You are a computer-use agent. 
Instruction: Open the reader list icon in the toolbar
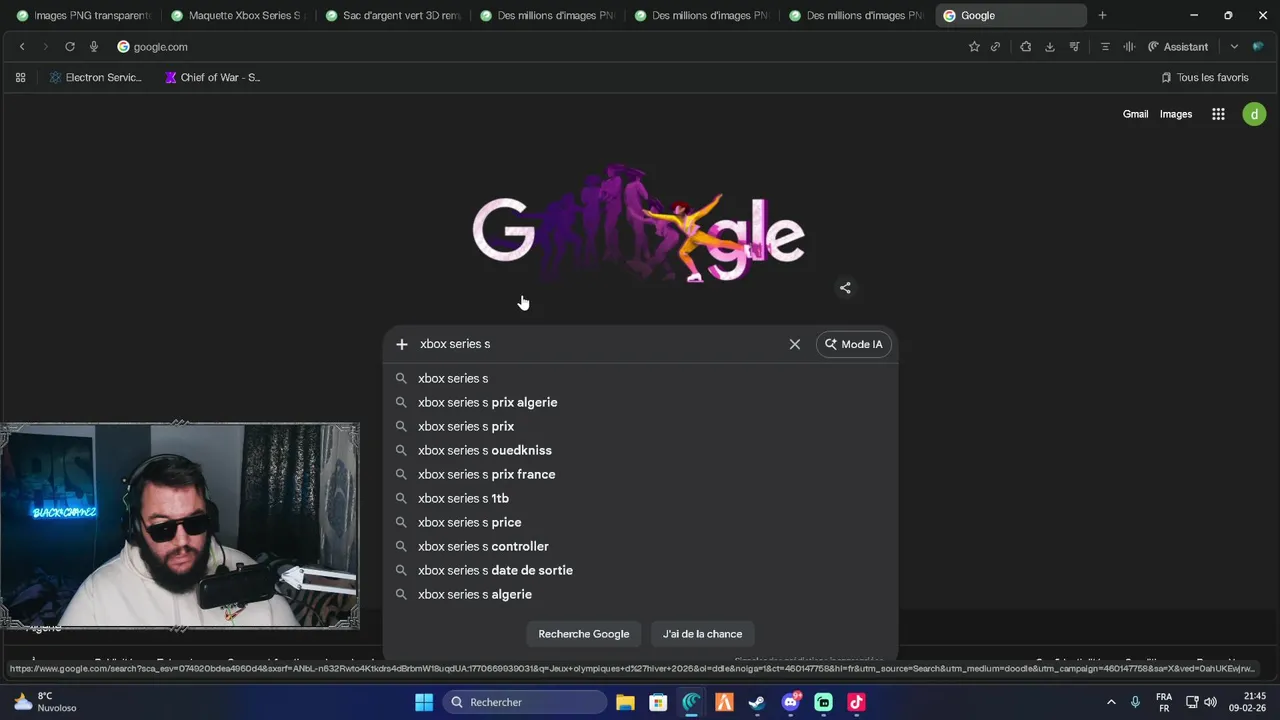1105,47
